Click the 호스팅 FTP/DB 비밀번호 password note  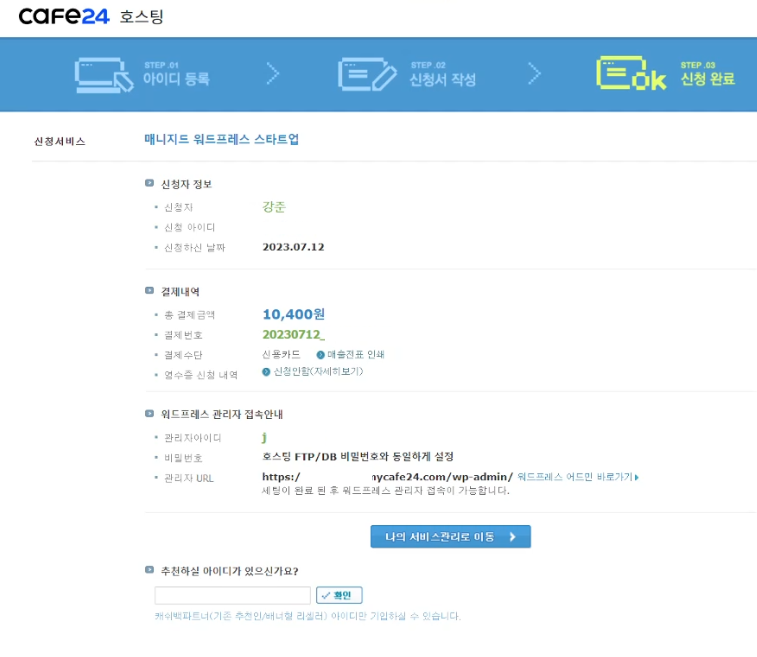358,456
